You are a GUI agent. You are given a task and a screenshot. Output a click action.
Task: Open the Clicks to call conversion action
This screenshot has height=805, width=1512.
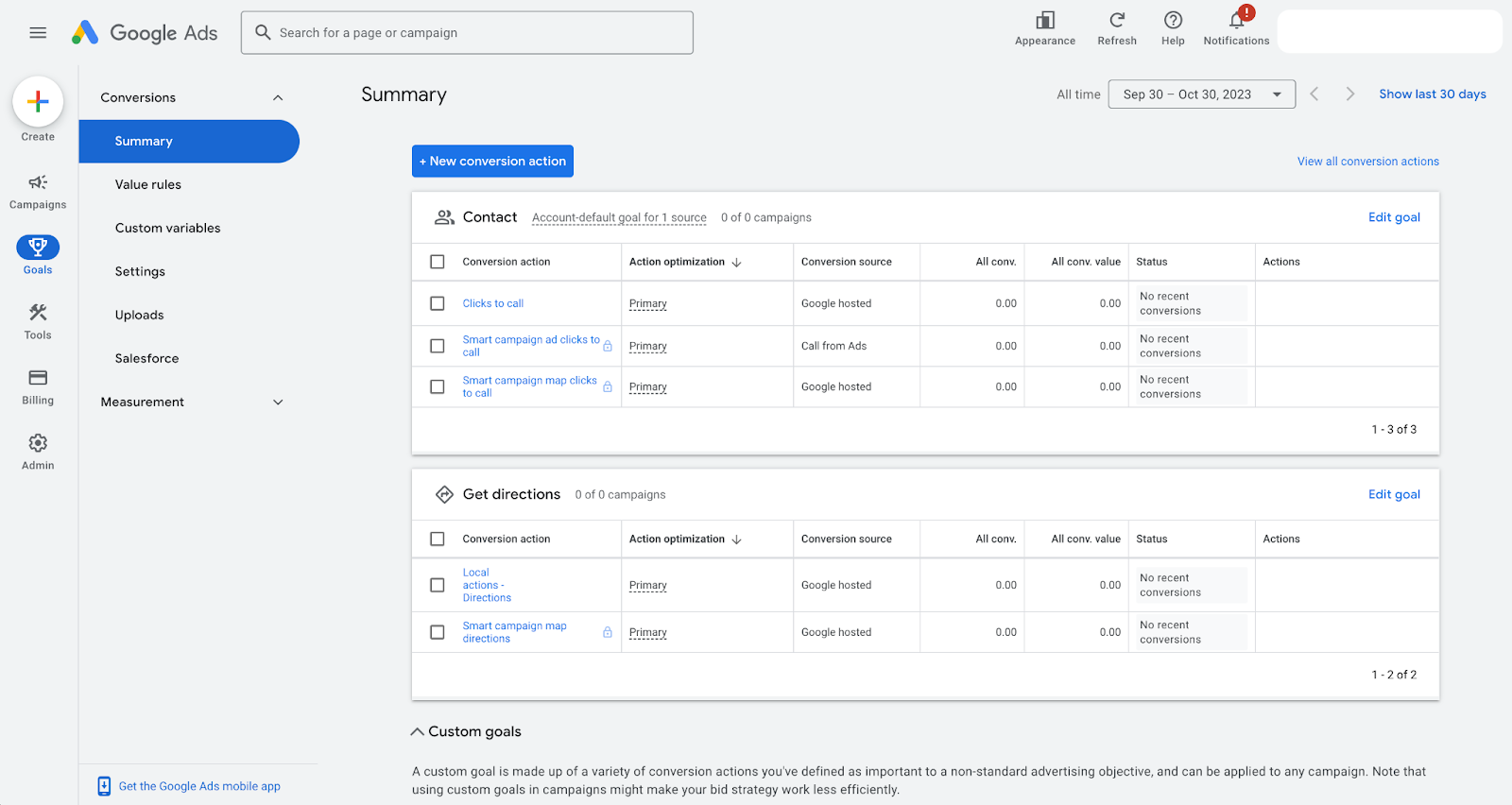[492, 303]
